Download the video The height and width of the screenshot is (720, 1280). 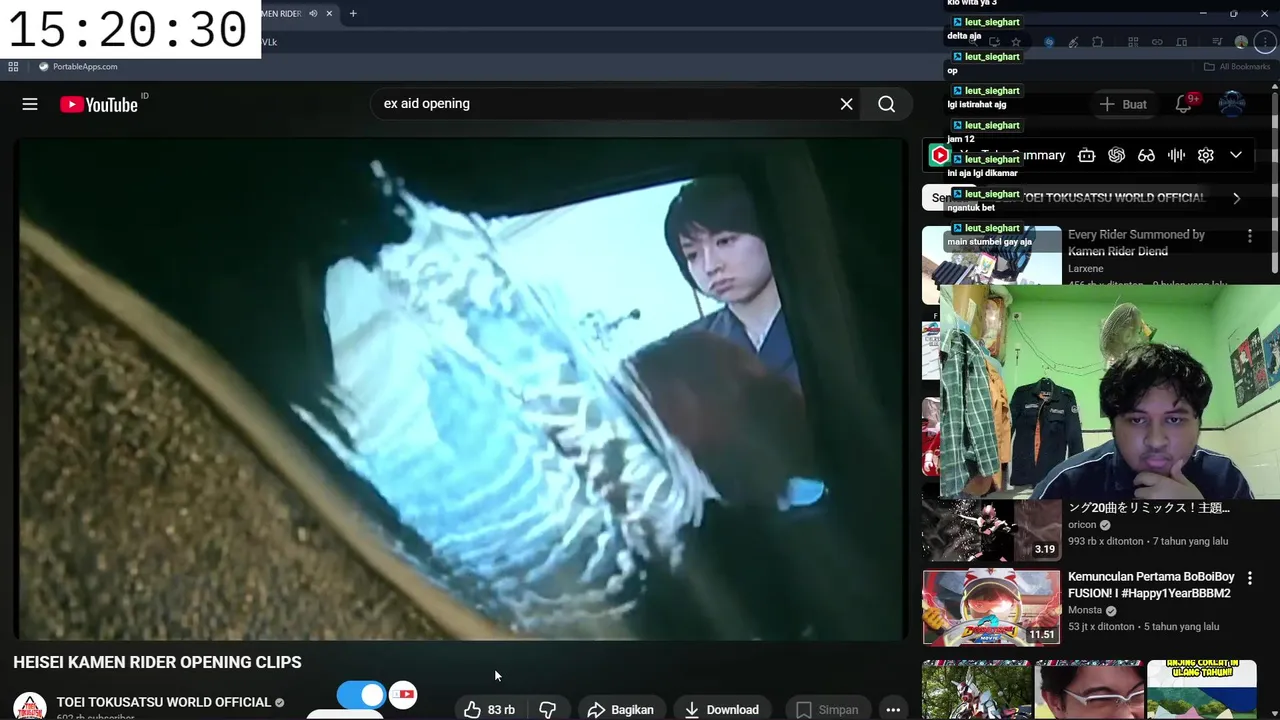[x=722, y=709]
